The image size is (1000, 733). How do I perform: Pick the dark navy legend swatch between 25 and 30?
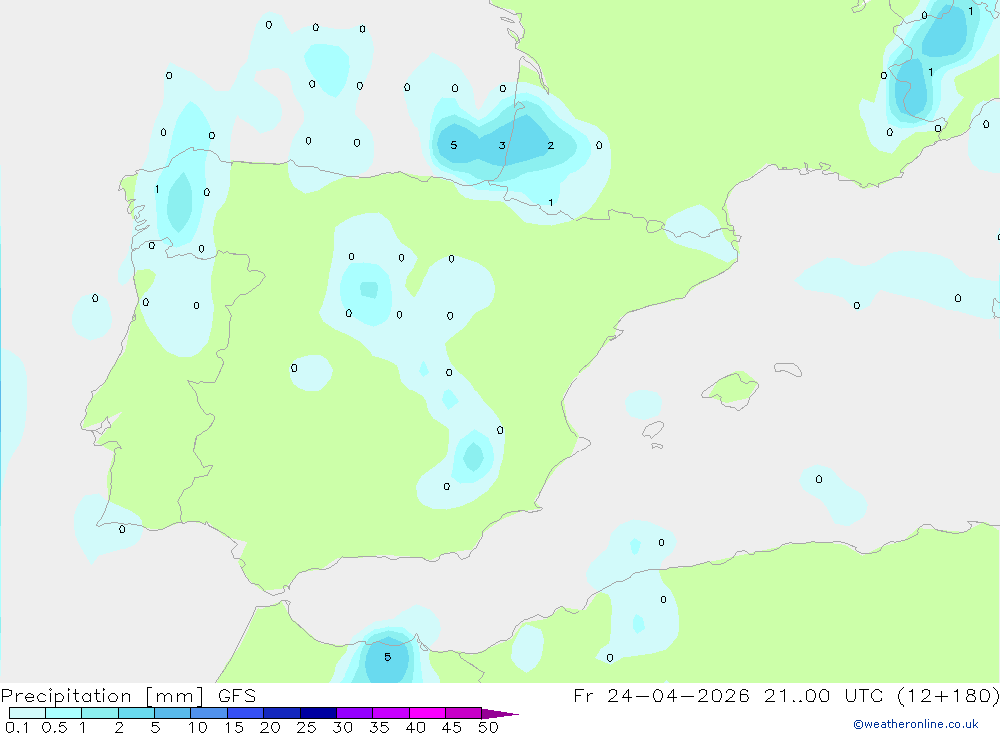click(318, 713)
